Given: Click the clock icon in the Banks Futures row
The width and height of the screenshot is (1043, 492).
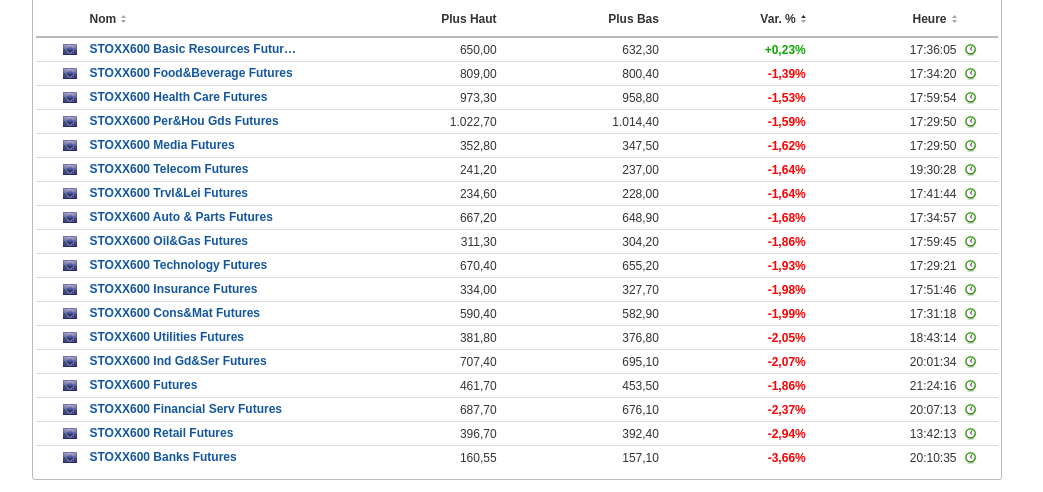Looking at the screenshot, I should [x=970, y=458].
